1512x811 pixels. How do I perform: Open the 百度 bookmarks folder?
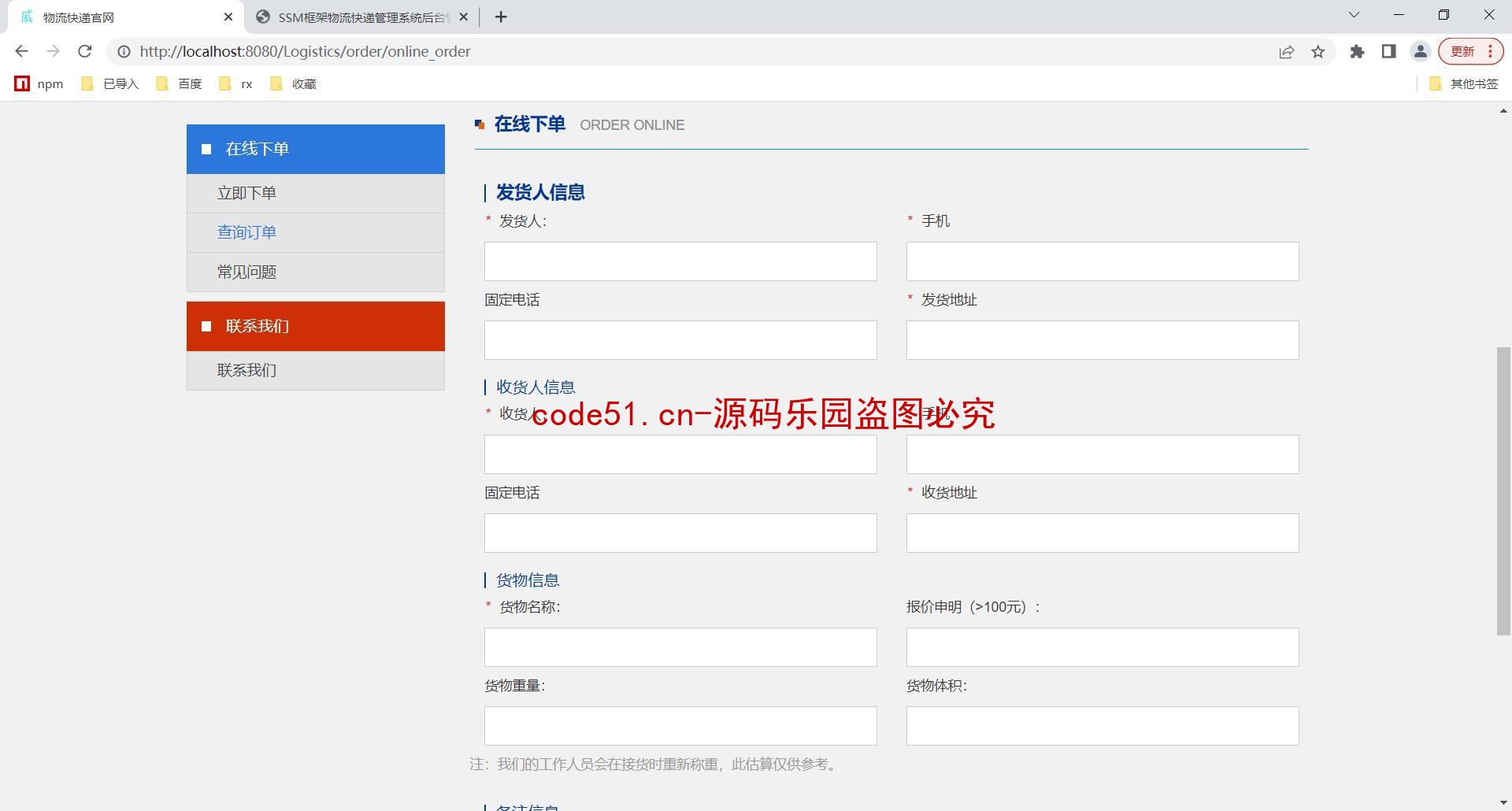(x=180, y=83)
